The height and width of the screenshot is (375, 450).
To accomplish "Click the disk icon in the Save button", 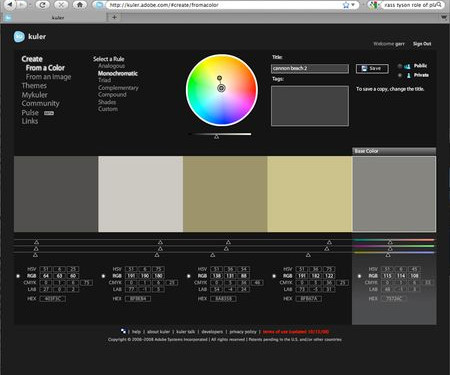I will [364, 68].
